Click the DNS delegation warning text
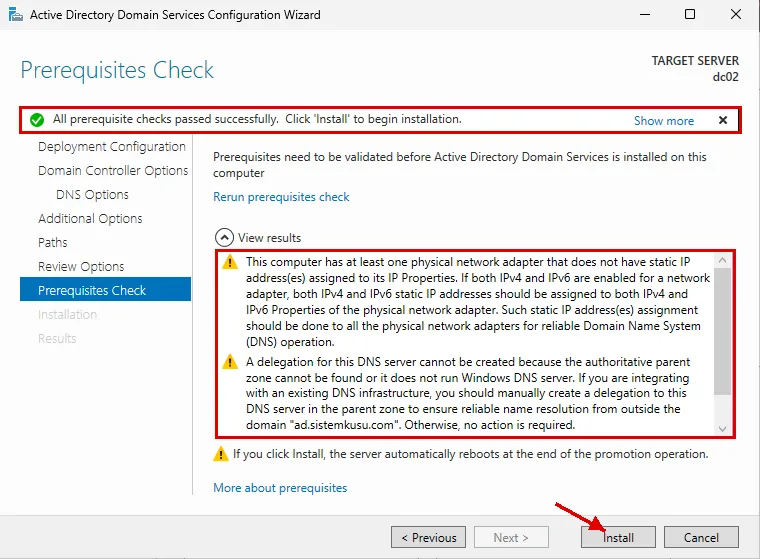Image resolution: width=760 pixels, height=559 pixels. pyautogui.click(x=468, y=393)
